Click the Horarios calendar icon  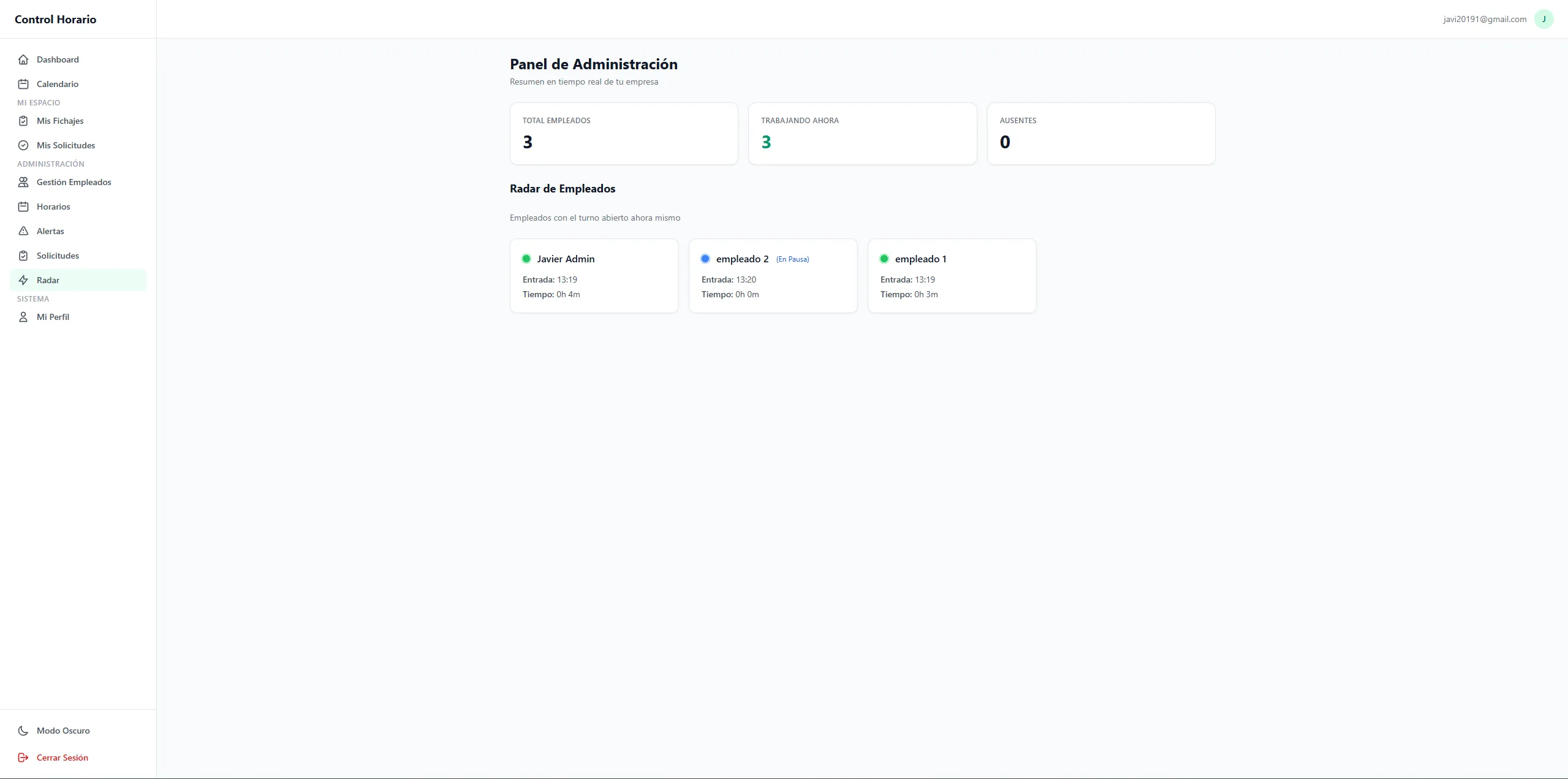pos(23,207)
